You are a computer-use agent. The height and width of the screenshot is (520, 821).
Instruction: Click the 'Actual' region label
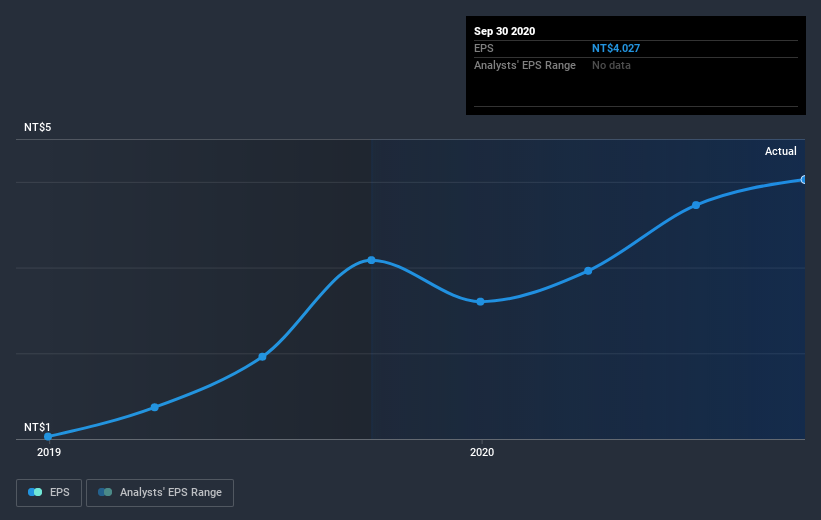click(780, 151)
